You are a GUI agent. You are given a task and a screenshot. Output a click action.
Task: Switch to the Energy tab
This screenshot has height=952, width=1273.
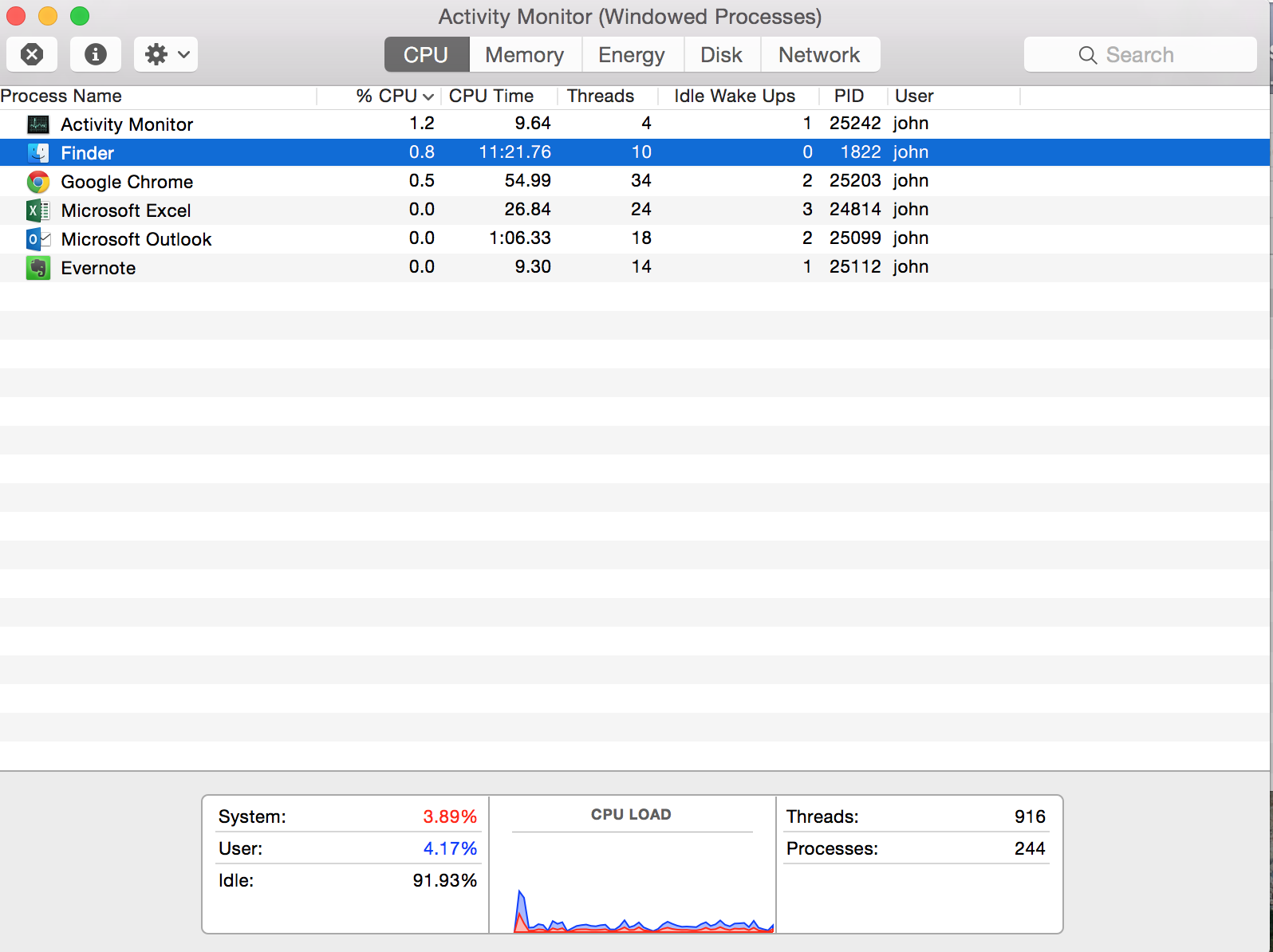pos(632,54)
